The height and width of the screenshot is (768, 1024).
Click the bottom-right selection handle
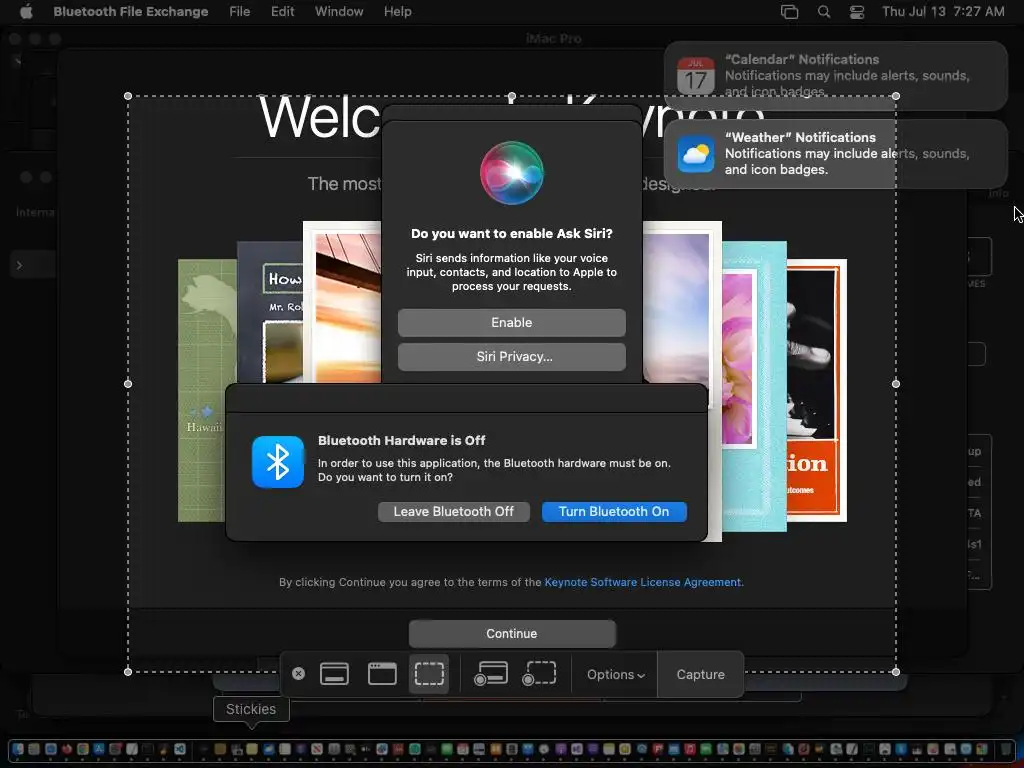[895, 671]
